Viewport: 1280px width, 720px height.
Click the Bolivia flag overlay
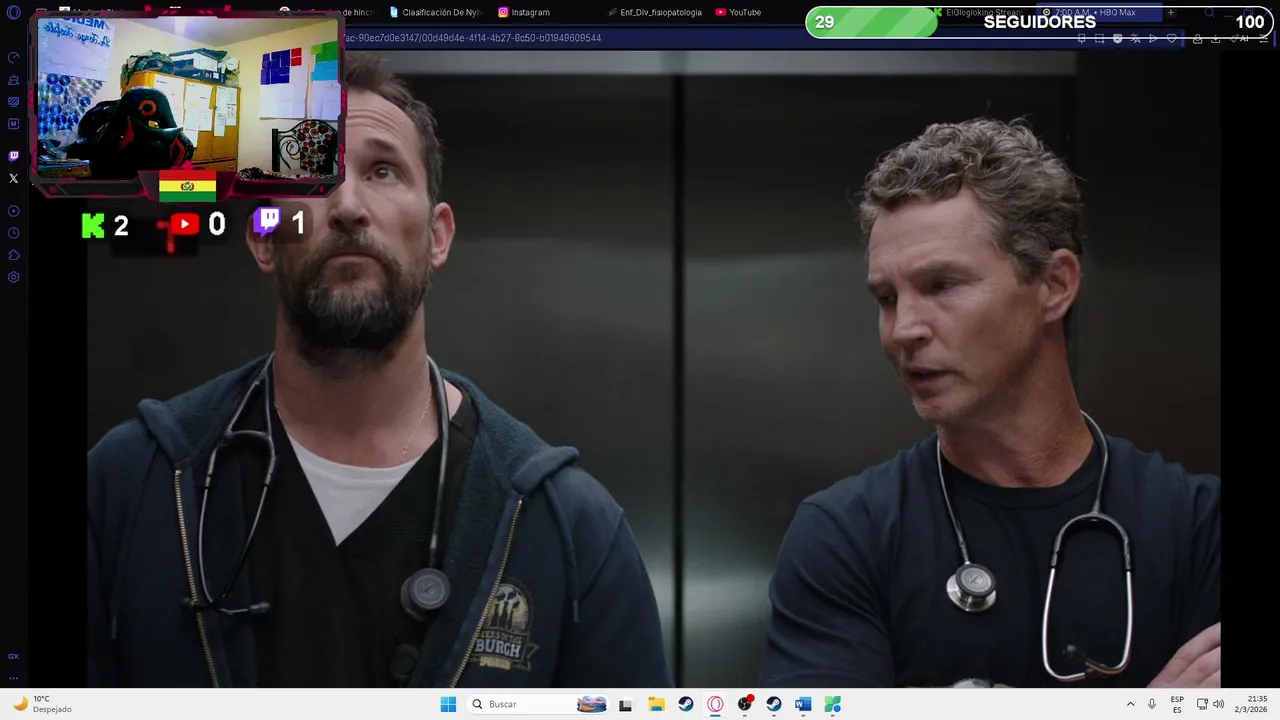187,186
